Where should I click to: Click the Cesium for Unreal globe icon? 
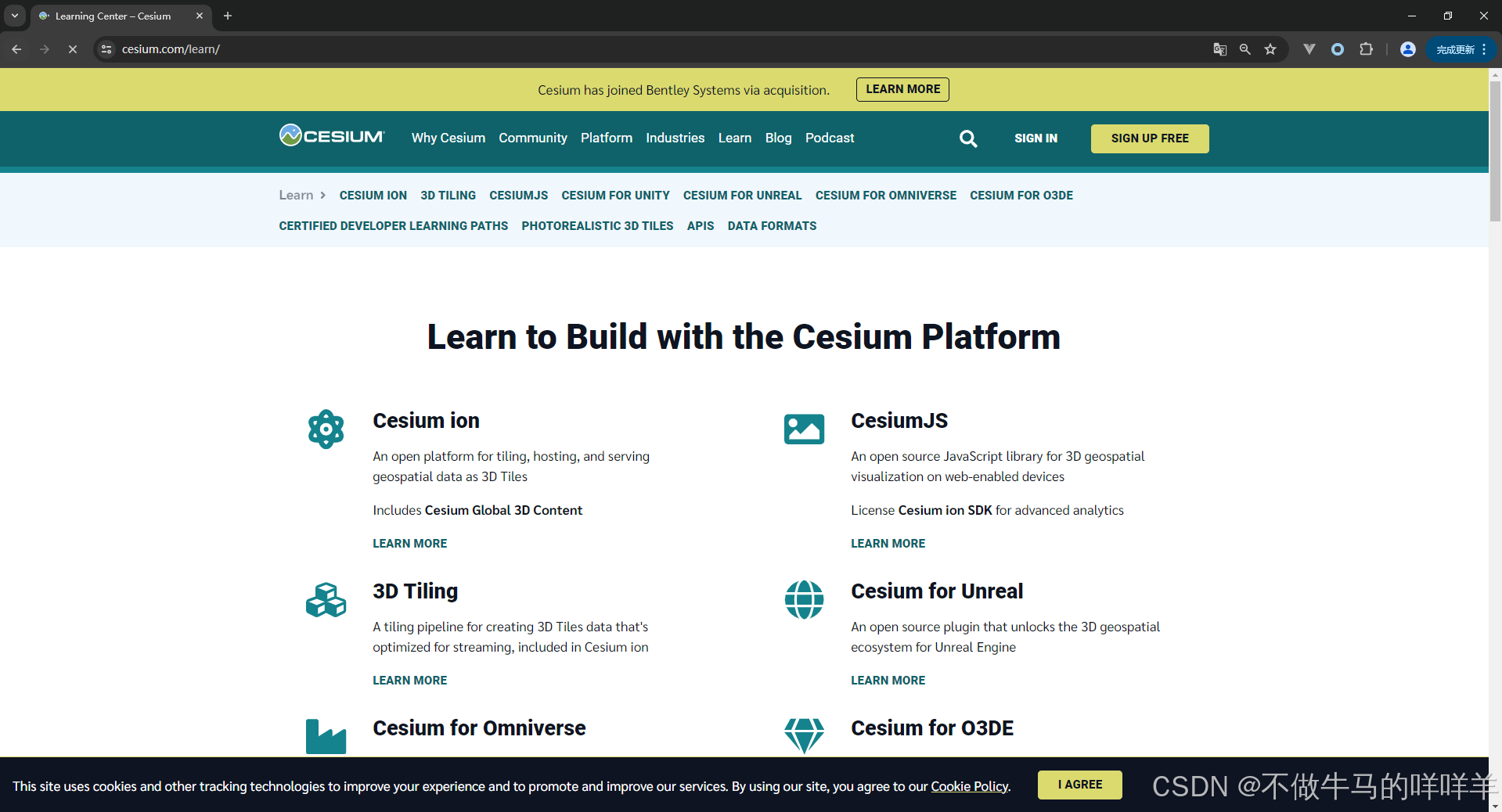point(804,600)
